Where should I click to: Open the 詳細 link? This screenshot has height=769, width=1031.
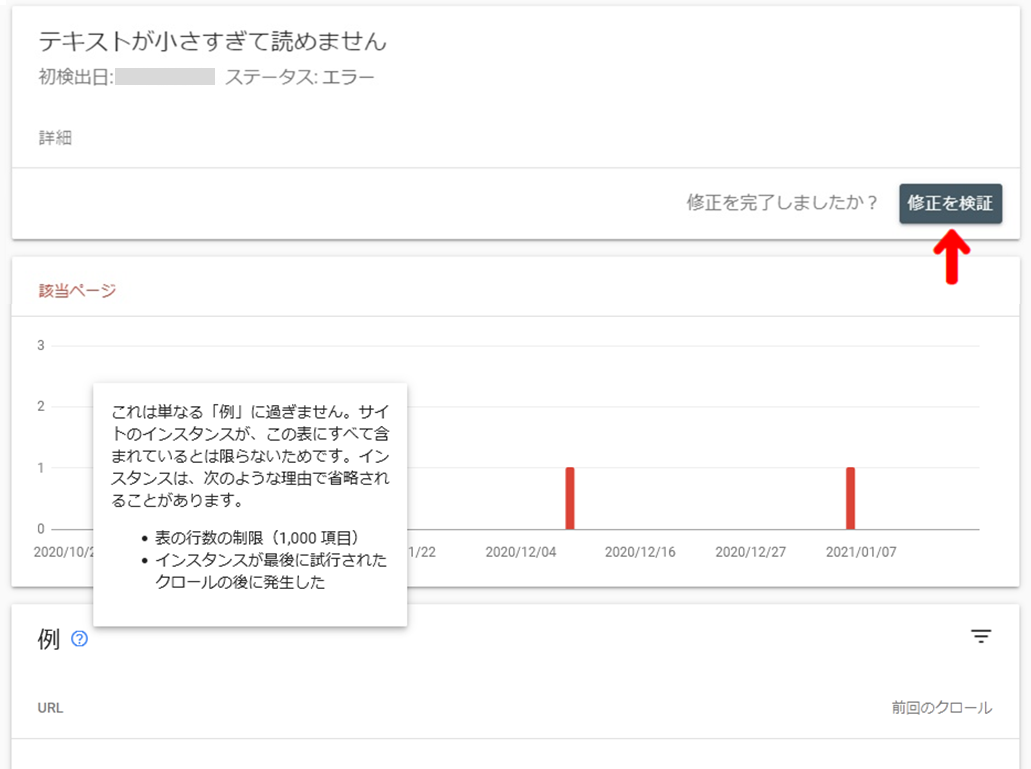55,137
